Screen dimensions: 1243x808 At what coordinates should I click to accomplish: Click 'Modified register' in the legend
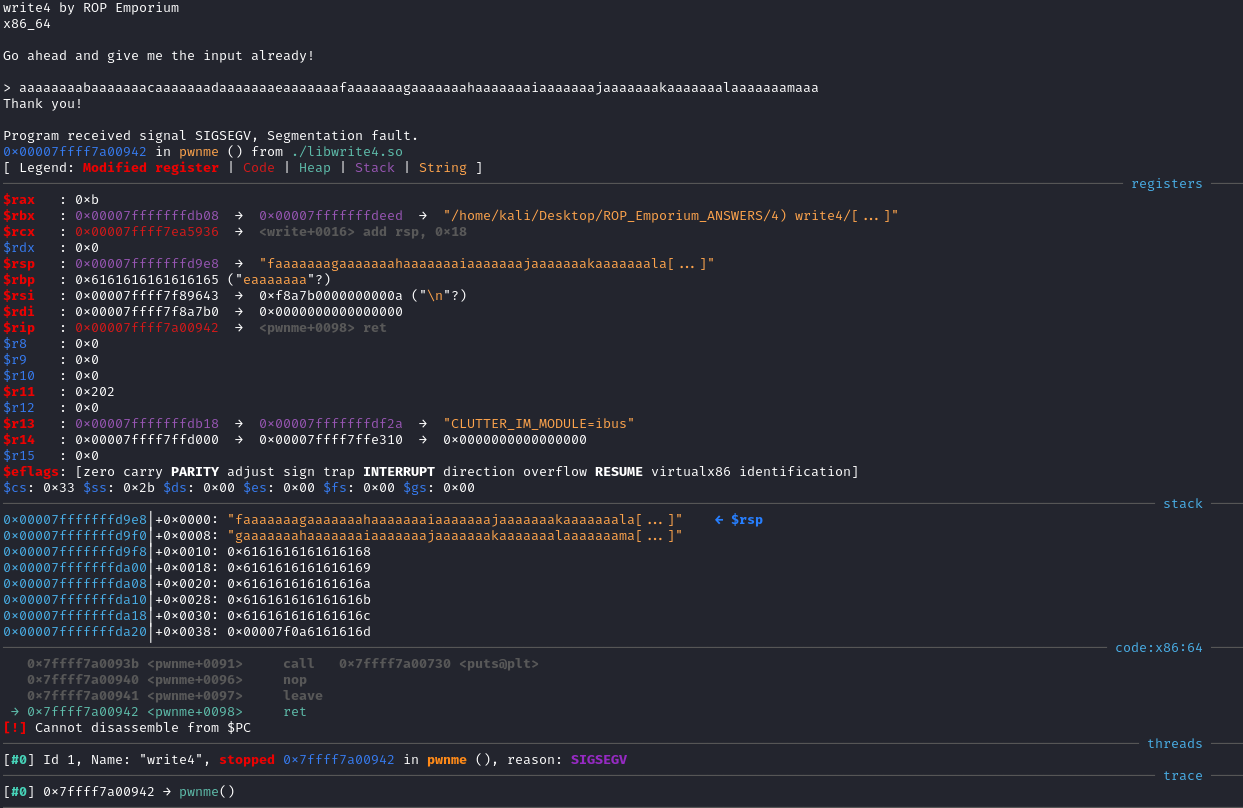point(151,168)
